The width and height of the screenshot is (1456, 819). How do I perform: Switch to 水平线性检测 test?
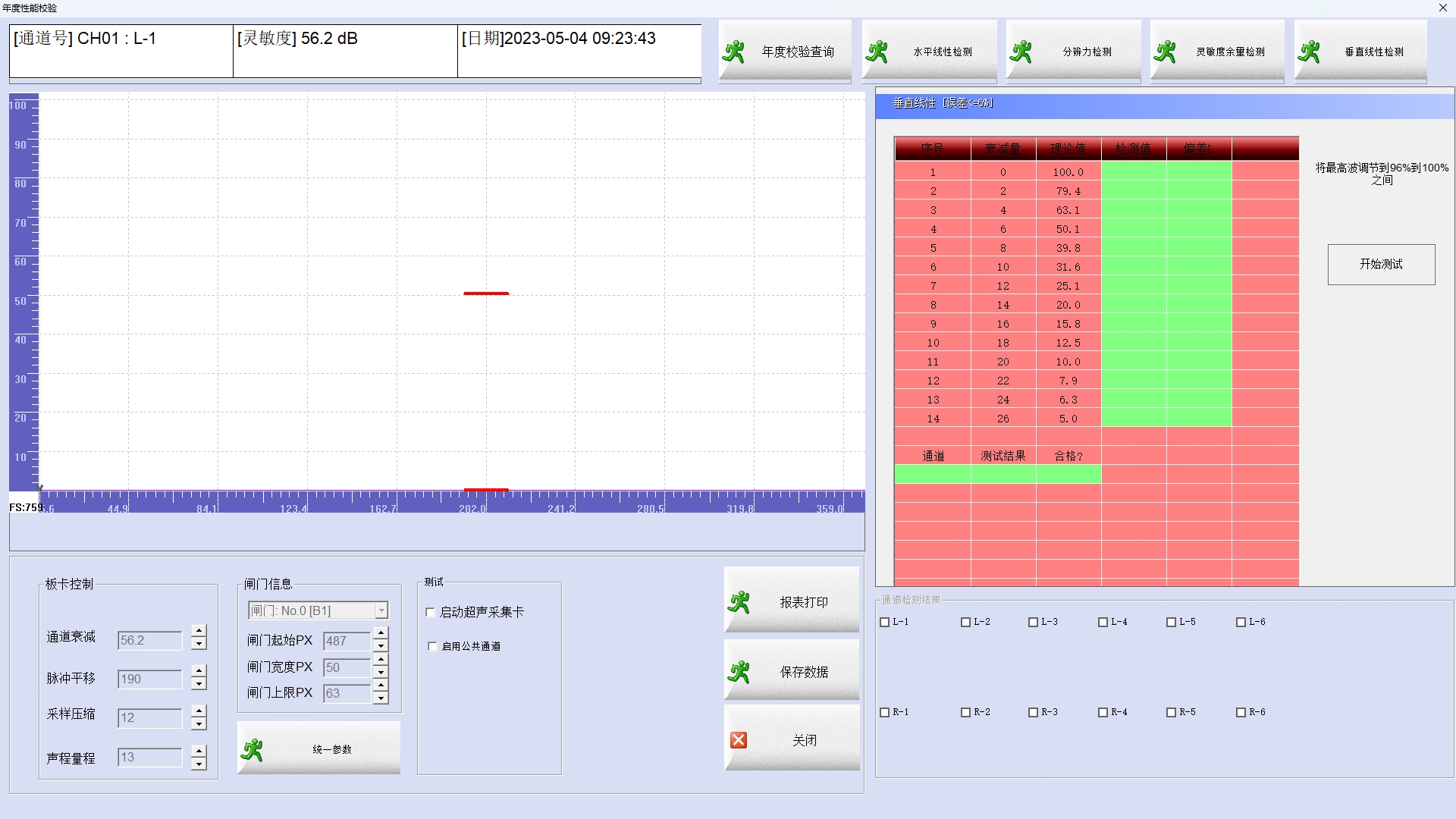pos(929,51)
